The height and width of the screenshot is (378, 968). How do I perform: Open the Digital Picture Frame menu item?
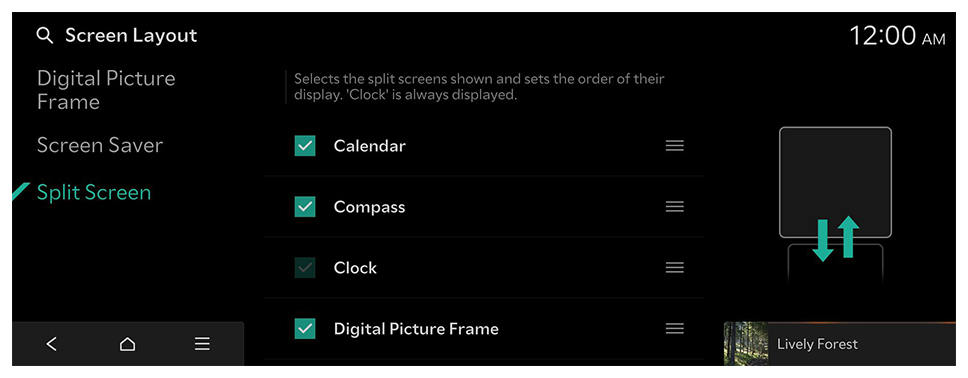pos(106,90)
